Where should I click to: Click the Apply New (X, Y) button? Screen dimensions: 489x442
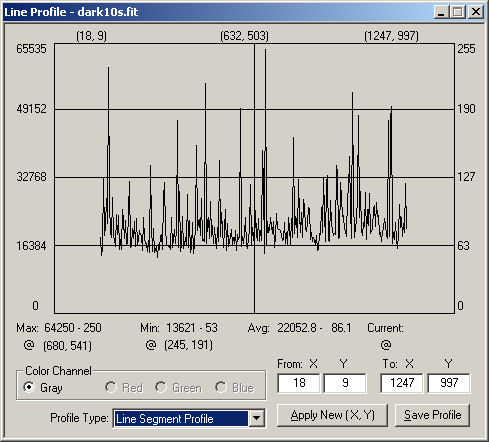[x=332, y=415]
